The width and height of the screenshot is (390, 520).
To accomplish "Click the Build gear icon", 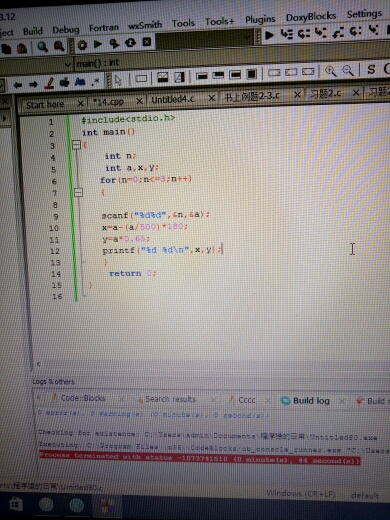I will [x=82, y=45].
